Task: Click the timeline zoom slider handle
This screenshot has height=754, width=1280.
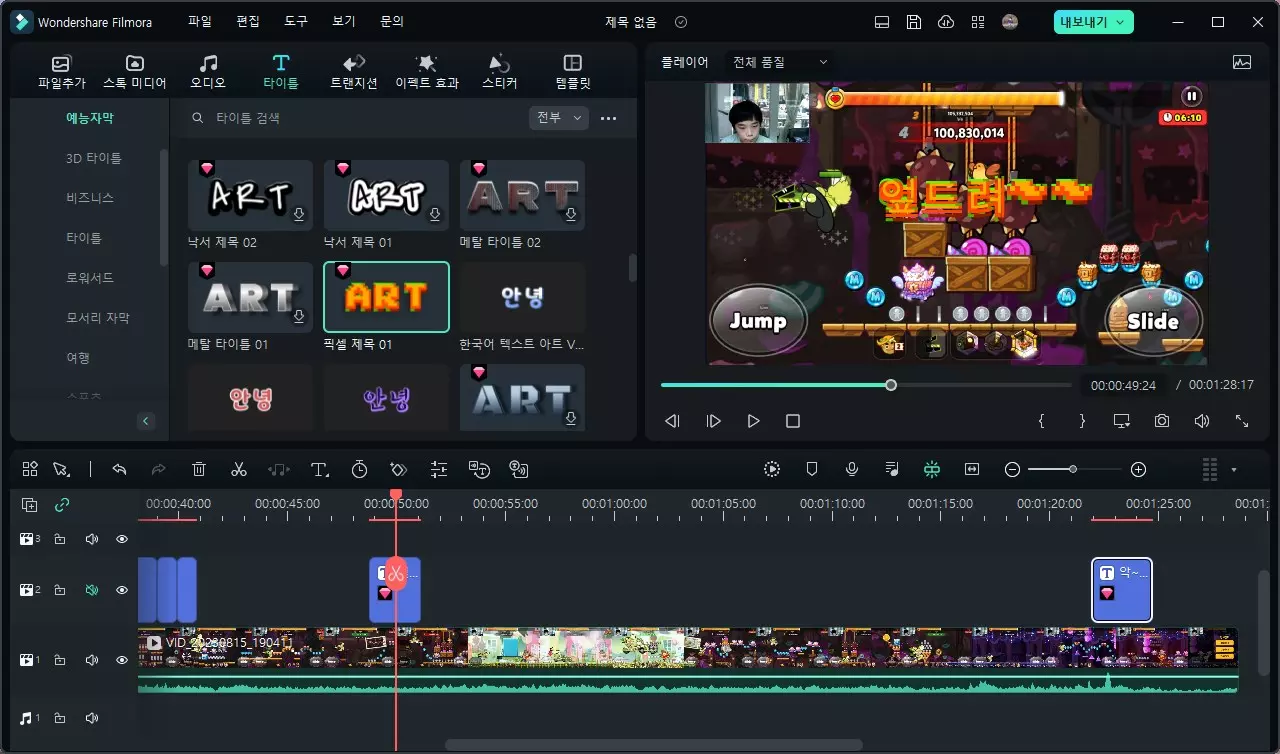Action: (x=1073, y=469)
